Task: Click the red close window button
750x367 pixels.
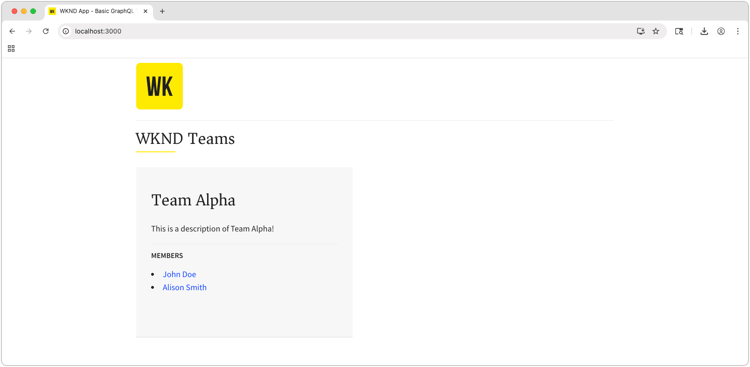Action: tap(14, 11)
